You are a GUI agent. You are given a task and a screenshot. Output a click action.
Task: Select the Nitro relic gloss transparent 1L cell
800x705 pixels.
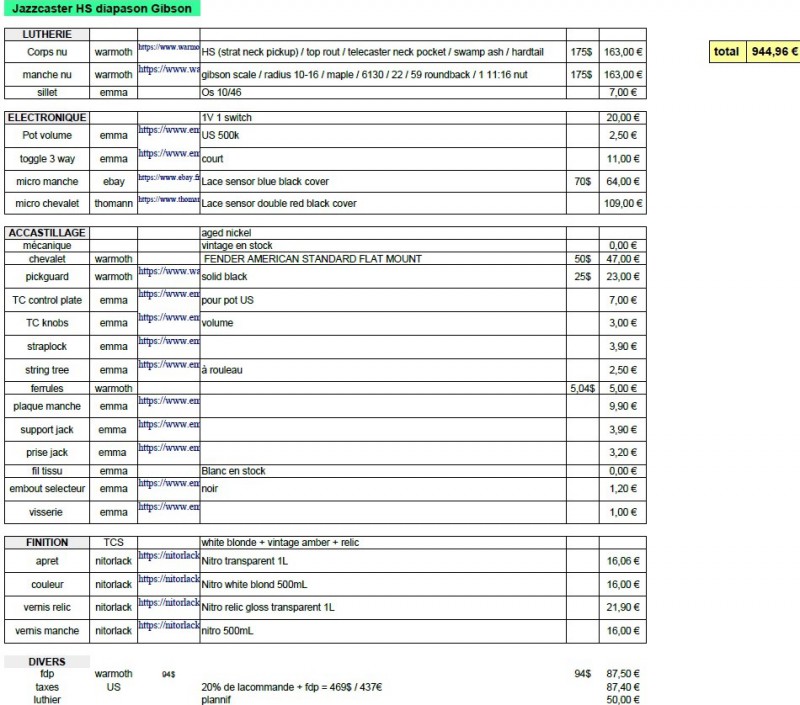tap(268, 608)
